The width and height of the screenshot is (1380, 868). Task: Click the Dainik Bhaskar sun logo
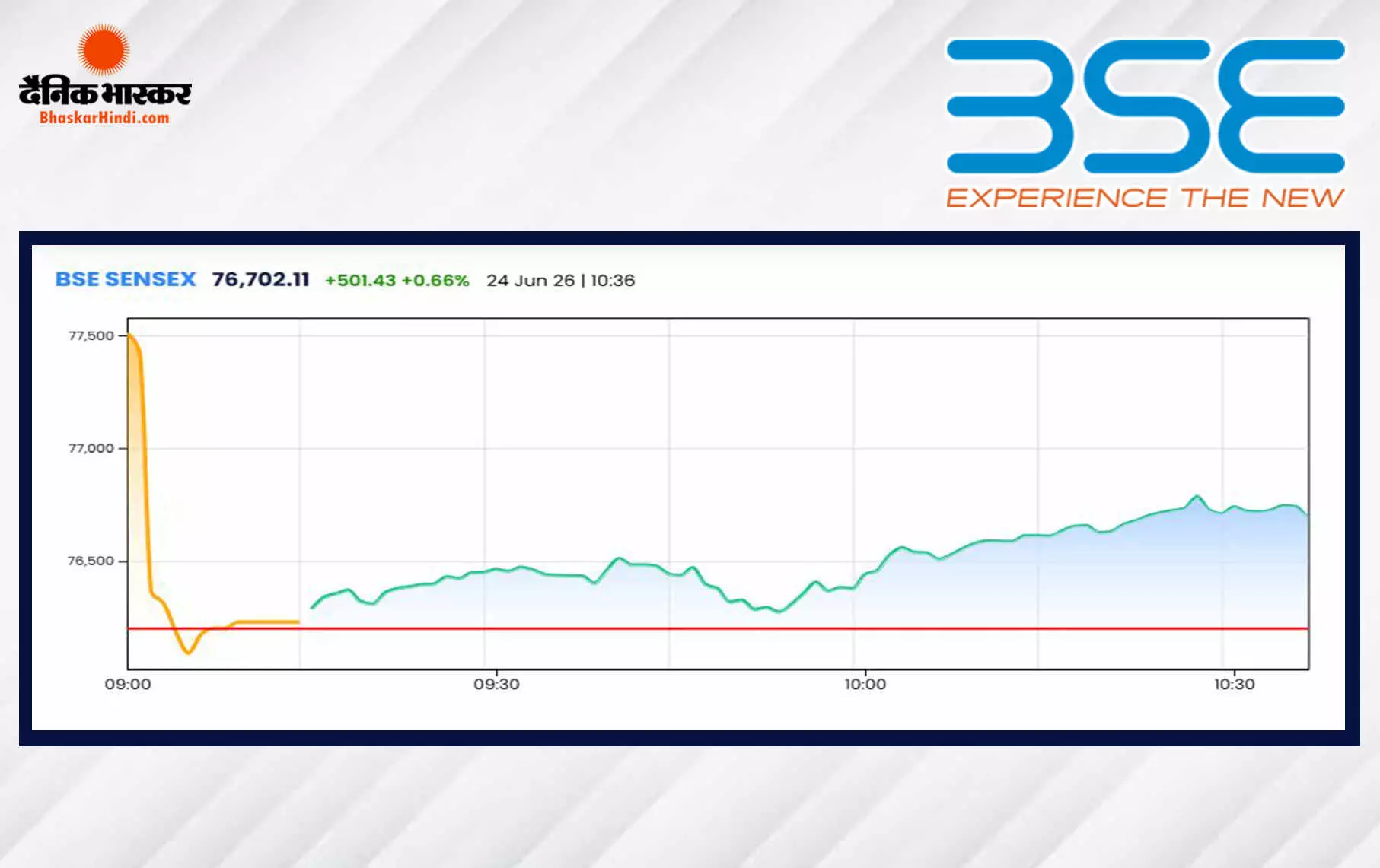point(104,49)
